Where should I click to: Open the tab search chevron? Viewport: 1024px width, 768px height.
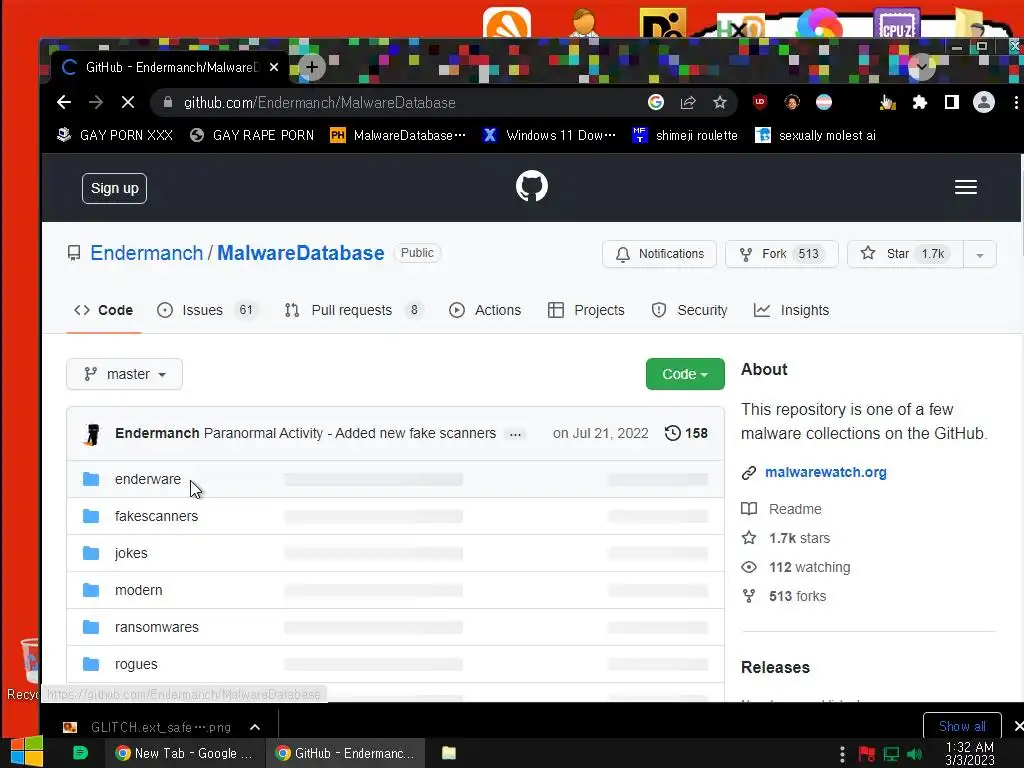[921, 66]
